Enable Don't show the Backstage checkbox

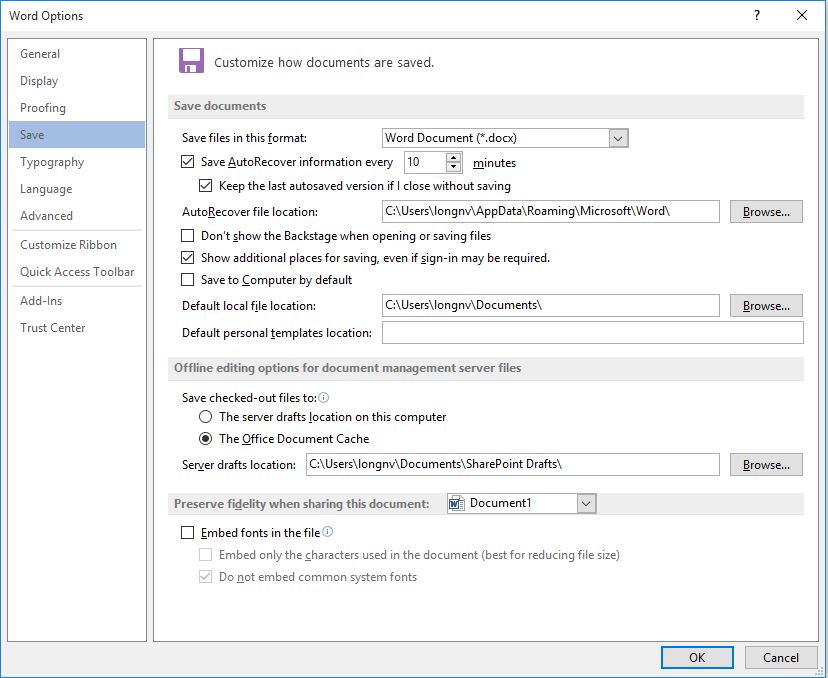(188, 236)
